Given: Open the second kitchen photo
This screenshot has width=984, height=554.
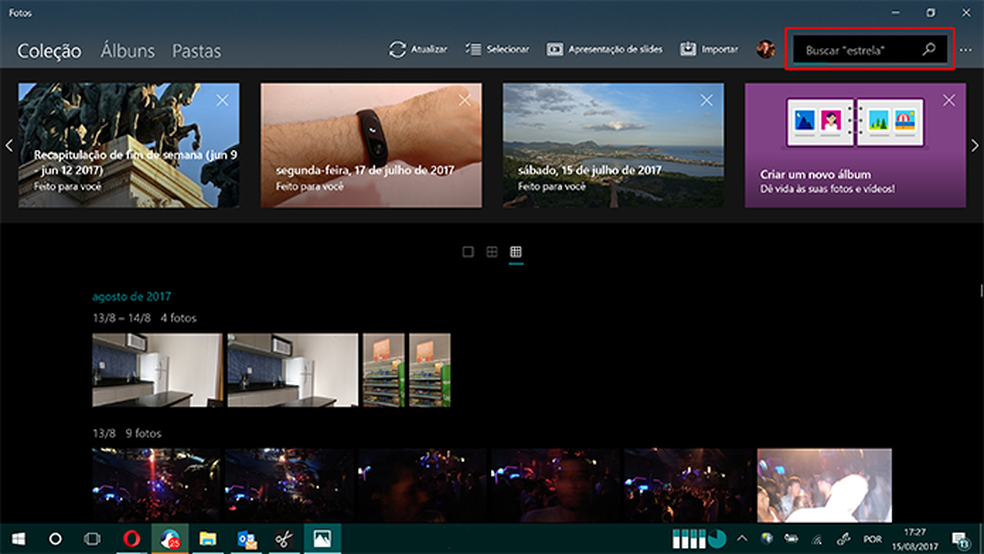Looking at the screenshot, I should click(x=292, y=370).
